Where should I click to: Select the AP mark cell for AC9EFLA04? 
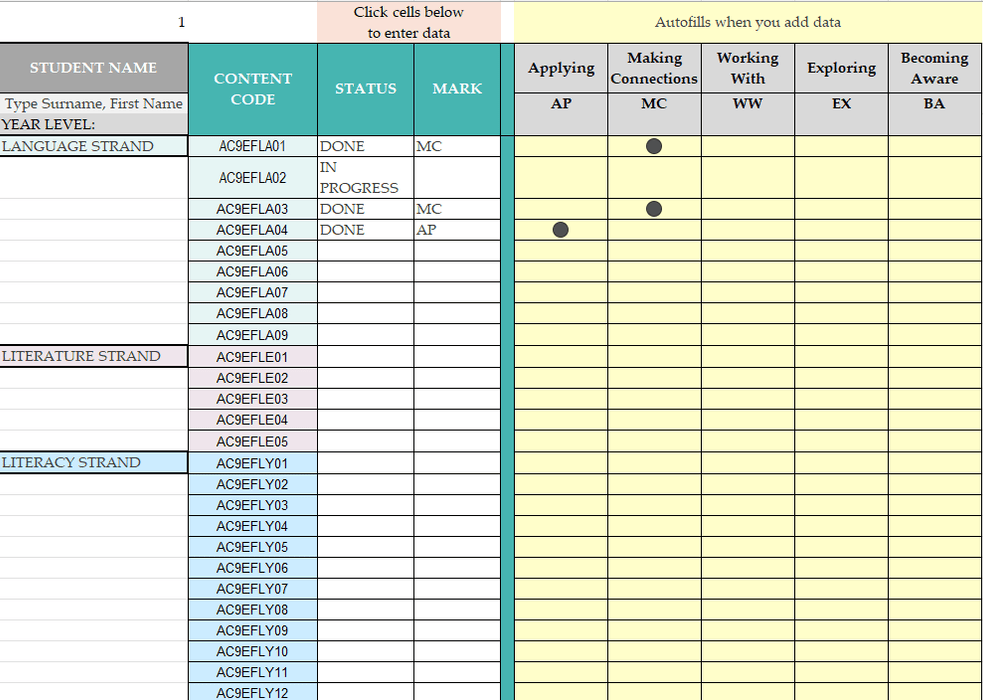[x=457, y=230]
